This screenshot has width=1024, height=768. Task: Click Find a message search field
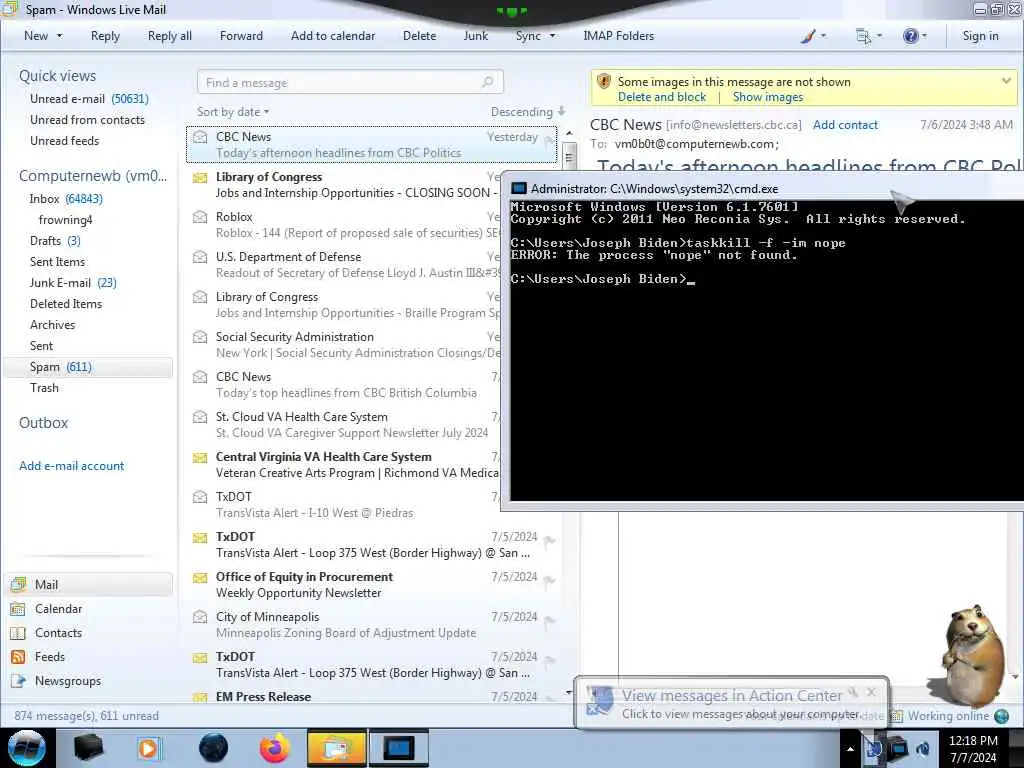(x=350, y=82)
